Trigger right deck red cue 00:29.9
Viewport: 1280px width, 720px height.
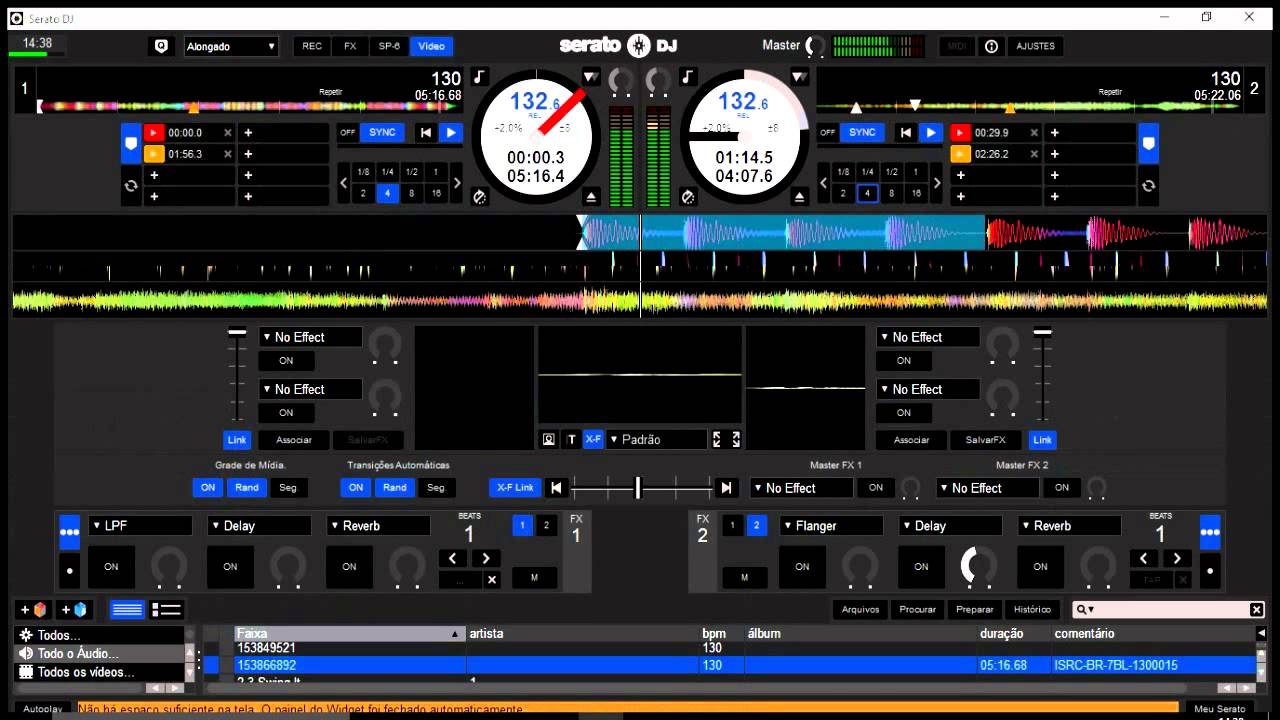click(x=960, y=132)
